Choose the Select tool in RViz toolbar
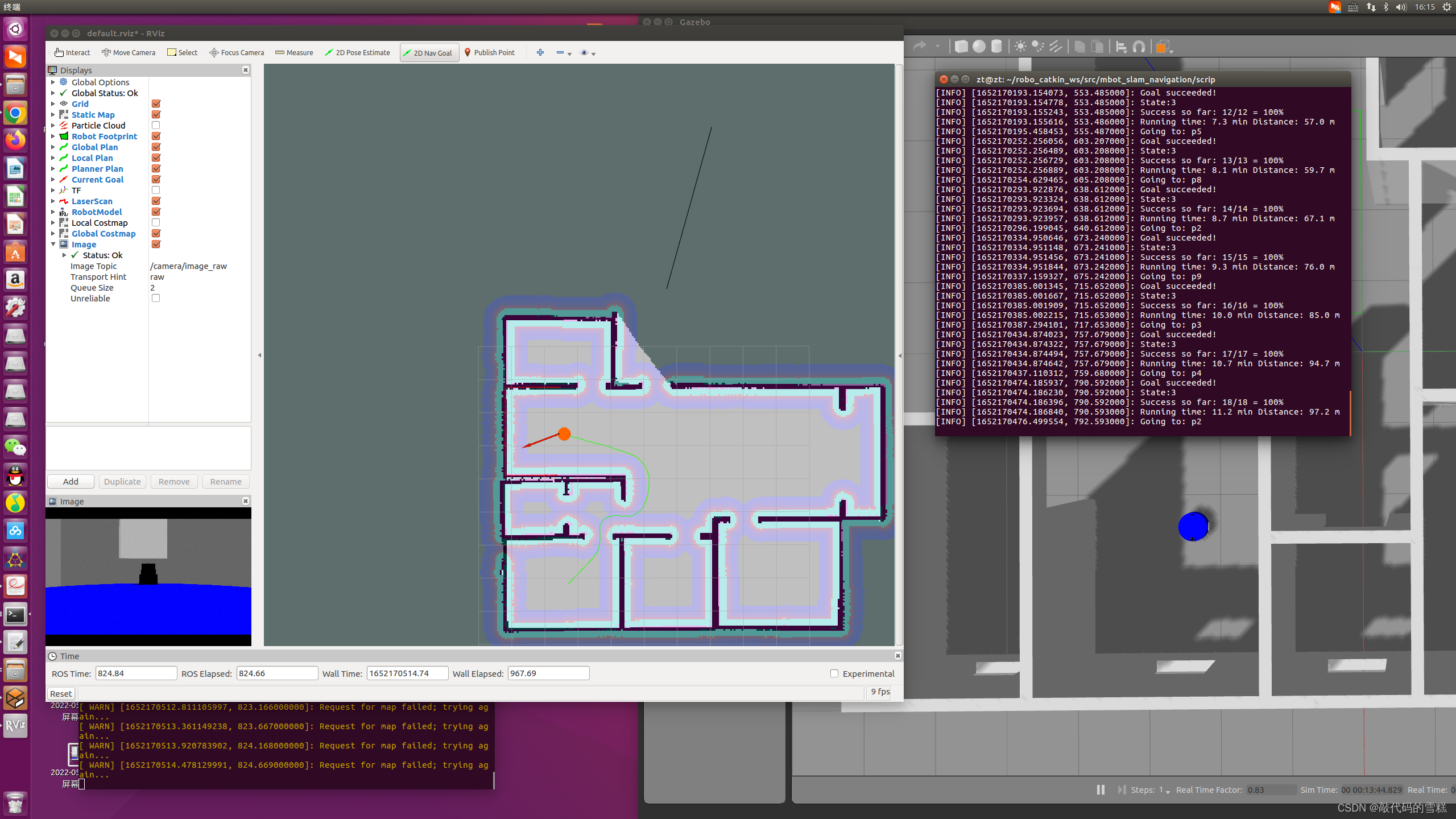 pos(182,52)
